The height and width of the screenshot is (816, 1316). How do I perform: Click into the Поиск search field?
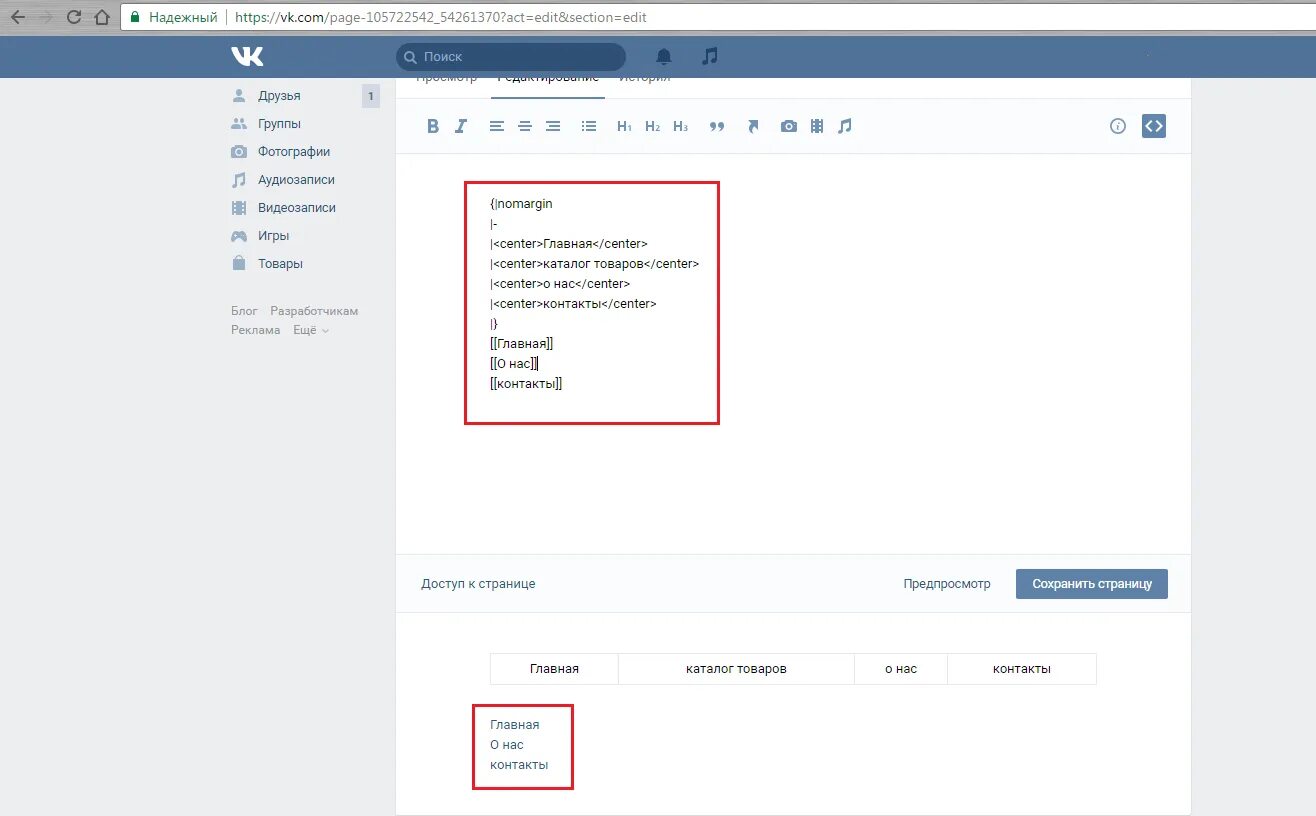pos(511,57)
